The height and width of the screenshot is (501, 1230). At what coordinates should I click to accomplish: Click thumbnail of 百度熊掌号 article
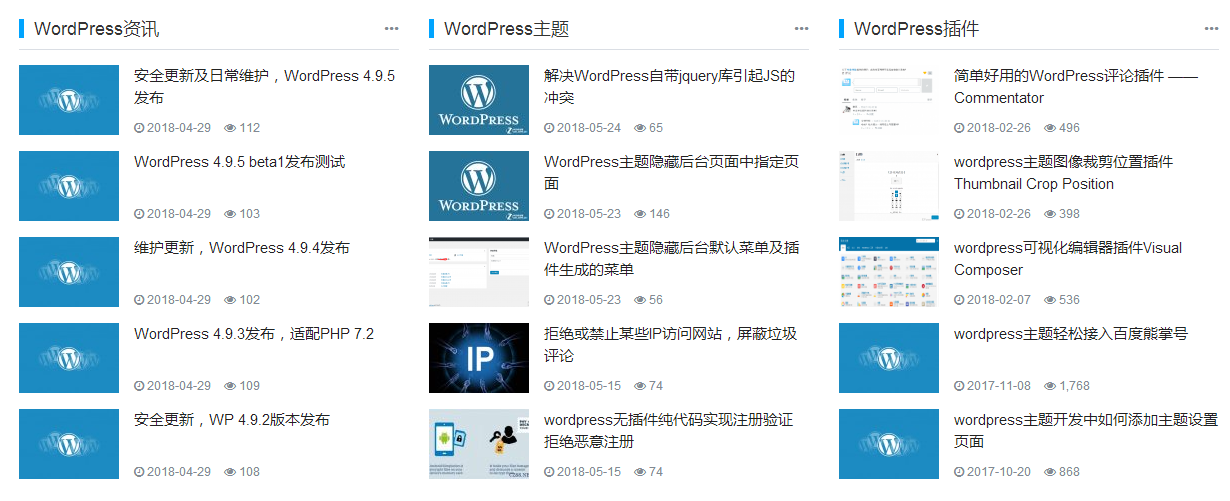[x=889, y=358]
